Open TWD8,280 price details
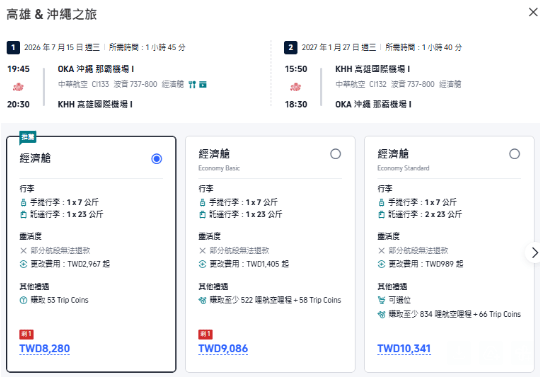The height and width of the screenshot is (377, 540). coord(45,349)
